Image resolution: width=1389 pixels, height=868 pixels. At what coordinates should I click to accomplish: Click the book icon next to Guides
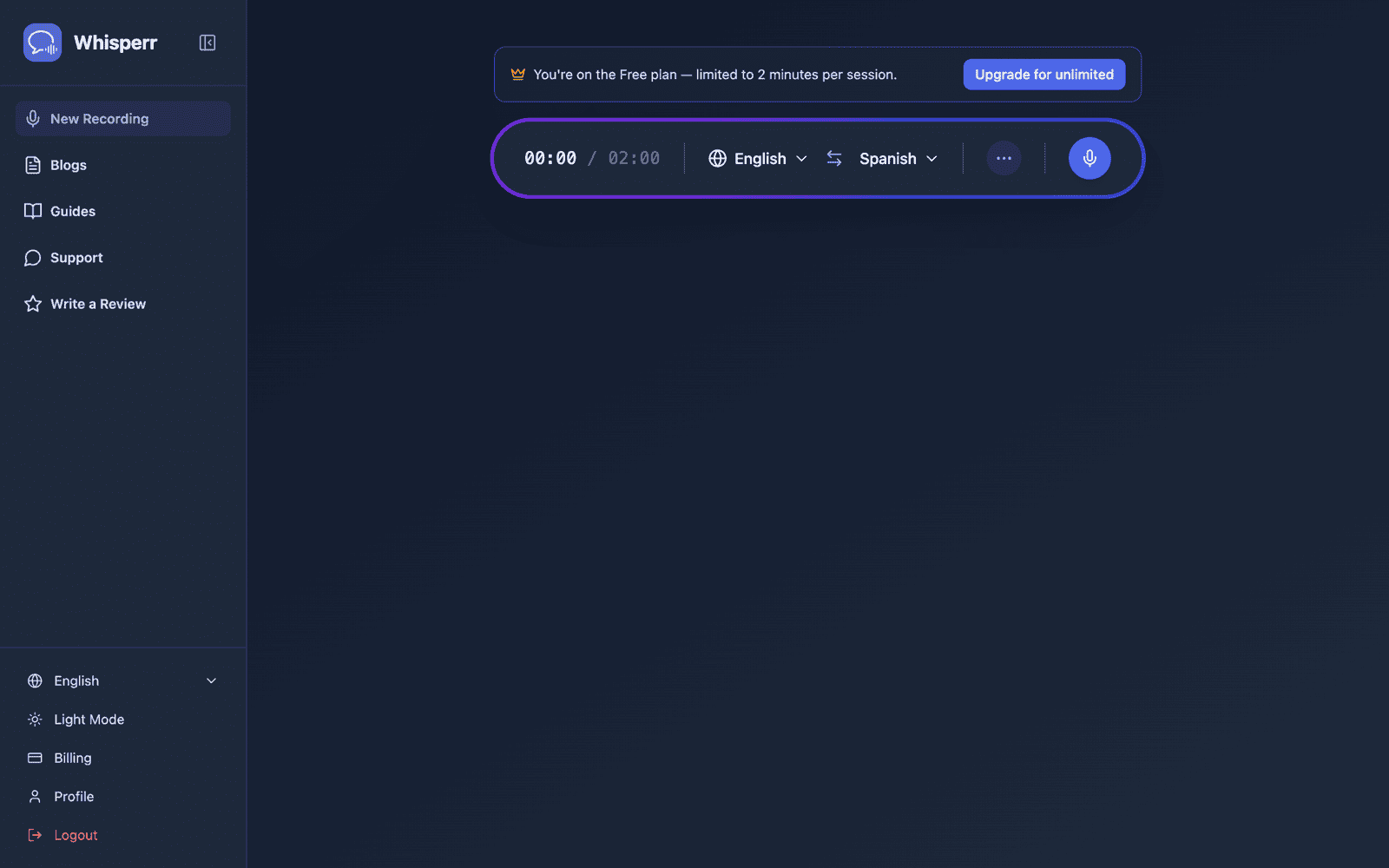click(33, 211)
